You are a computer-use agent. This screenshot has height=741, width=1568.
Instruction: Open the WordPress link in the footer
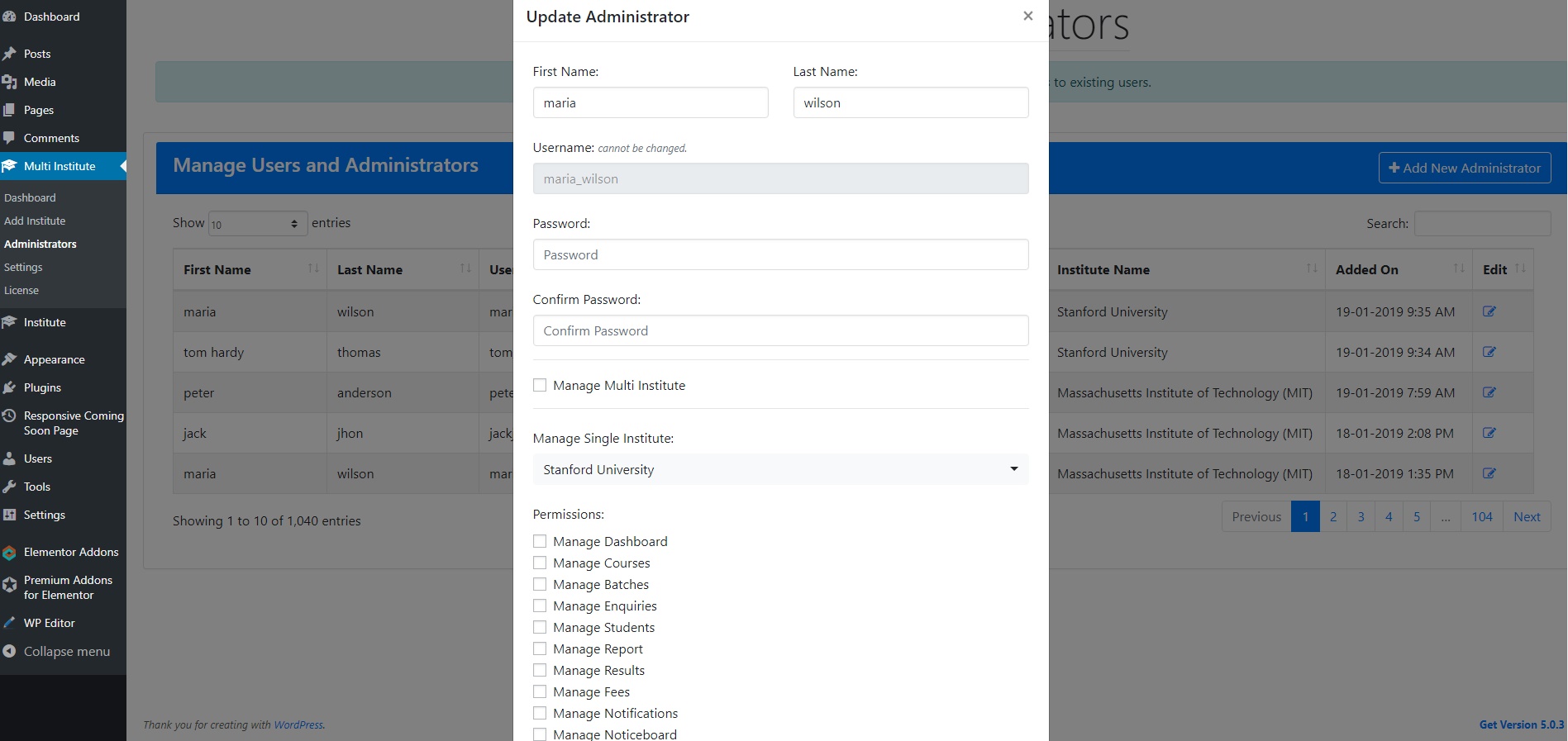point(298,724)
